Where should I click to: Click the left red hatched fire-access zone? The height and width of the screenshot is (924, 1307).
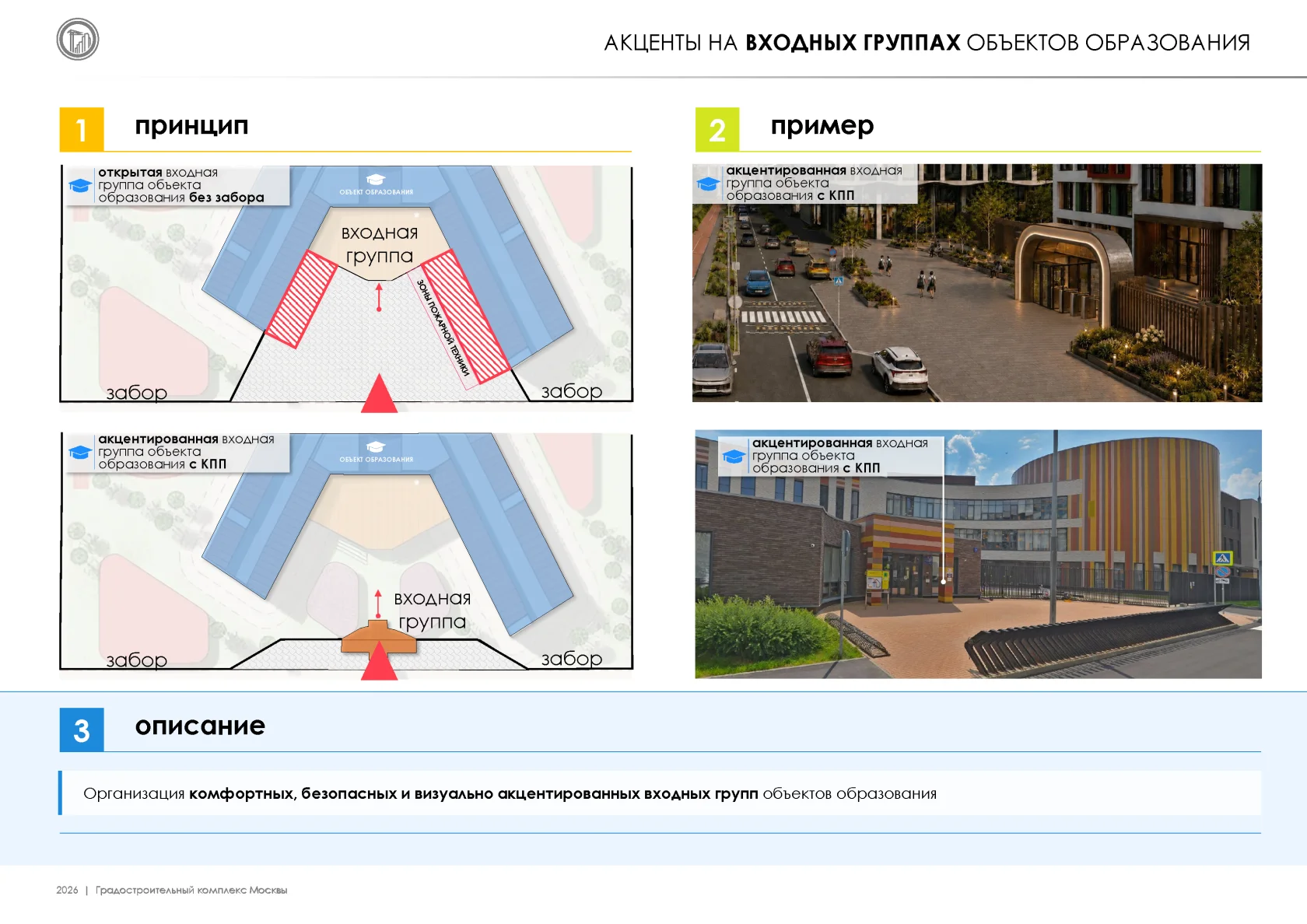coord(300,299)
